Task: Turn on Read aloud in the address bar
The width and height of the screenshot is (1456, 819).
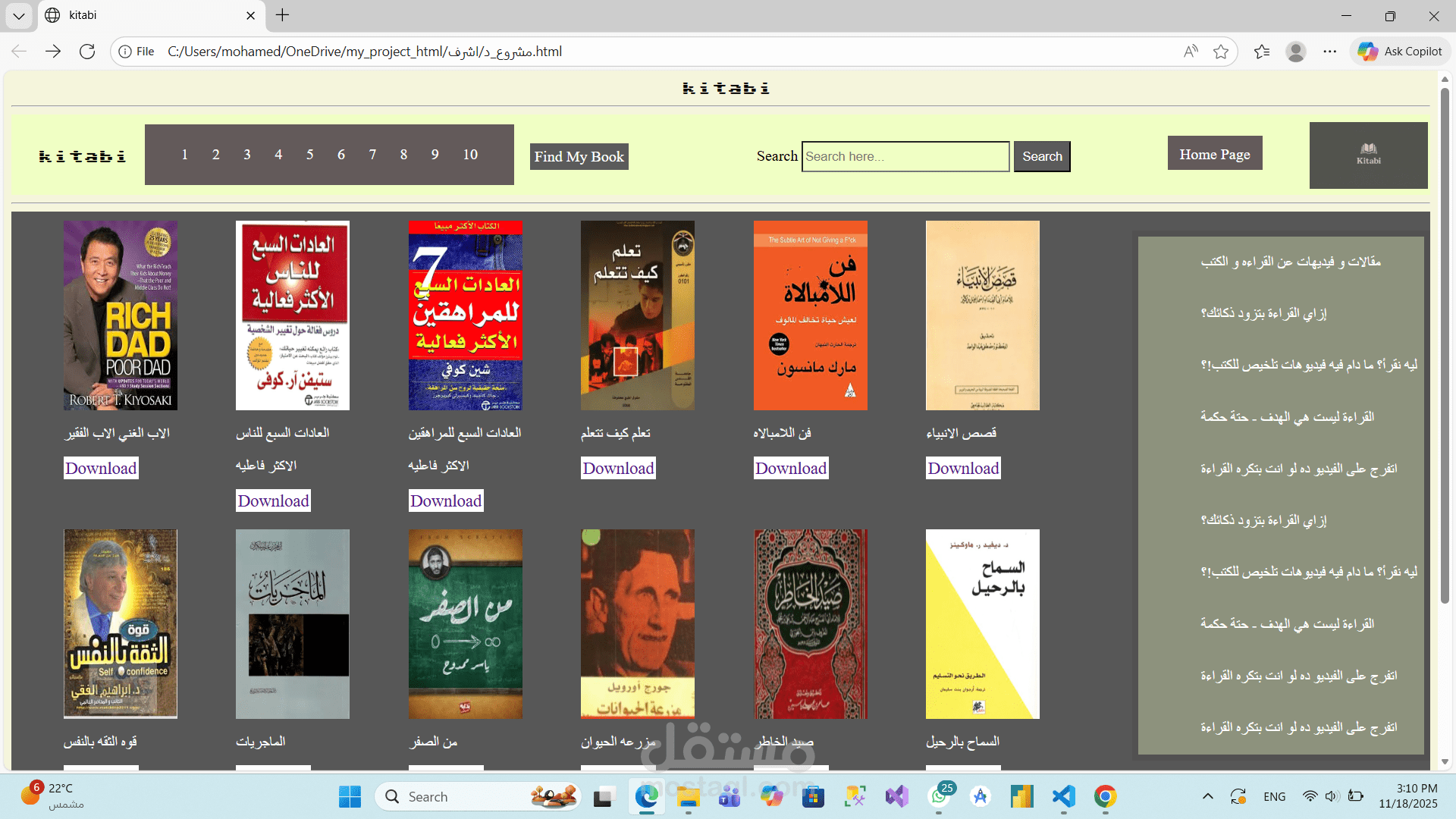Action: (1191, 52)
